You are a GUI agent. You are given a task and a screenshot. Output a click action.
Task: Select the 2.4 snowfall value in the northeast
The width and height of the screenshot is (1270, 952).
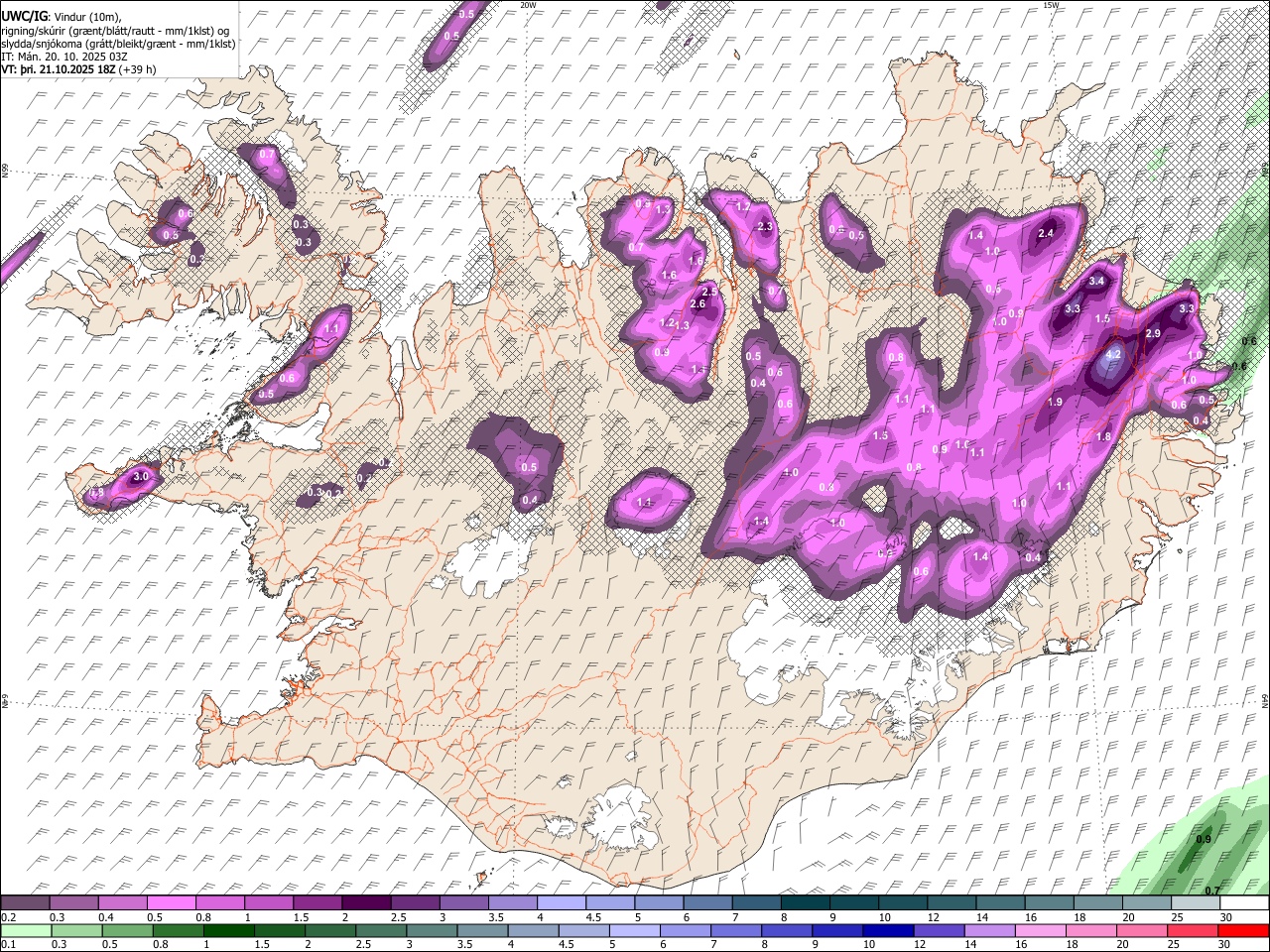pos(1046,234)
